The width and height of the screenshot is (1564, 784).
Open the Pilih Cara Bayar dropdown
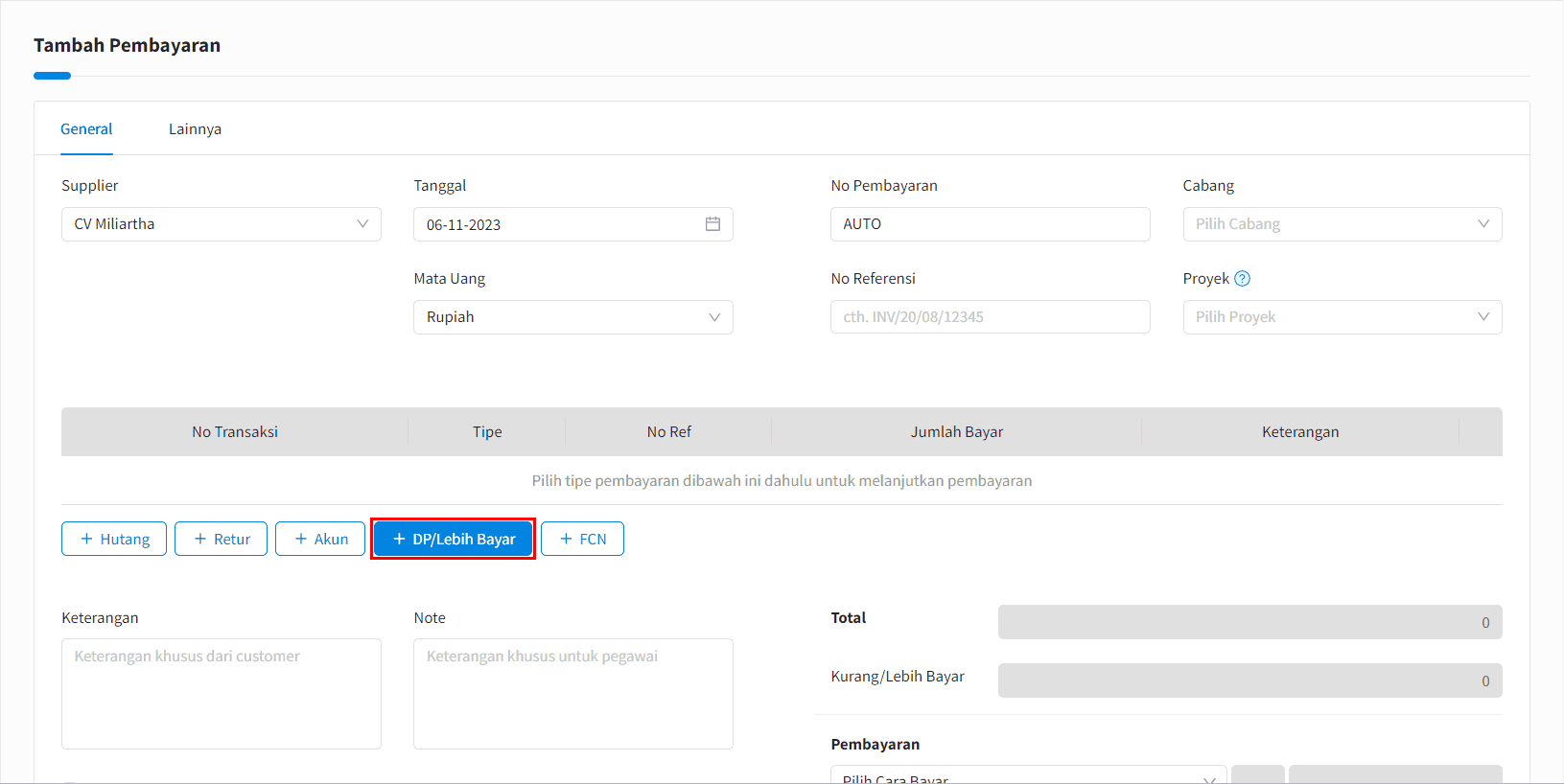(1028, 776)
